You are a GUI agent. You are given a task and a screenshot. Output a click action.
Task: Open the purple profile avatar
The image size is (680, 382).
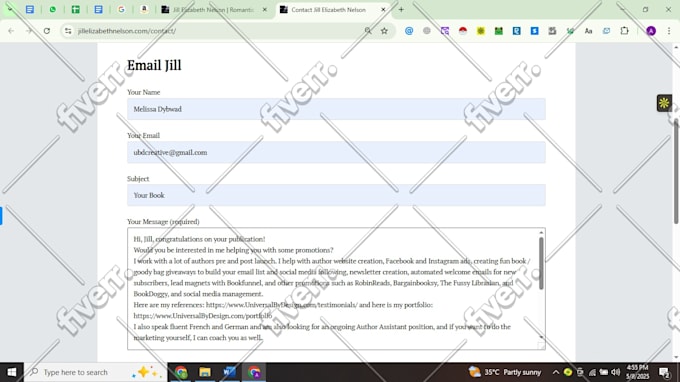click(651, 31)
